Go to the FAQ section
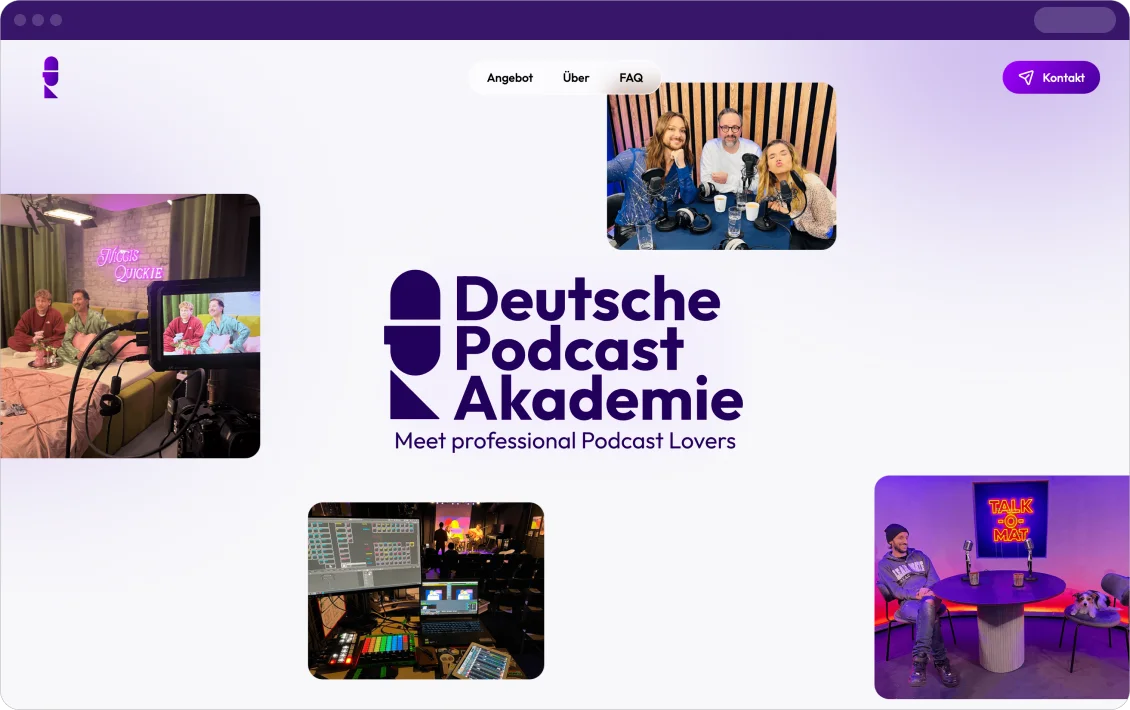The height and width of the screenshot is (710, 1130). (631, 78)
